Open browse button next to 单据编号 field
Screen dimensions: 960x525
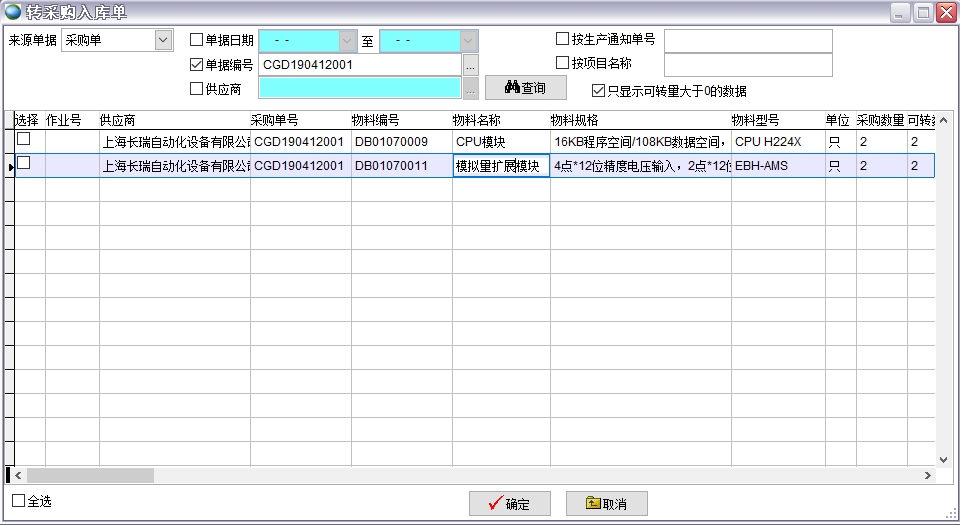coord(470,65)
